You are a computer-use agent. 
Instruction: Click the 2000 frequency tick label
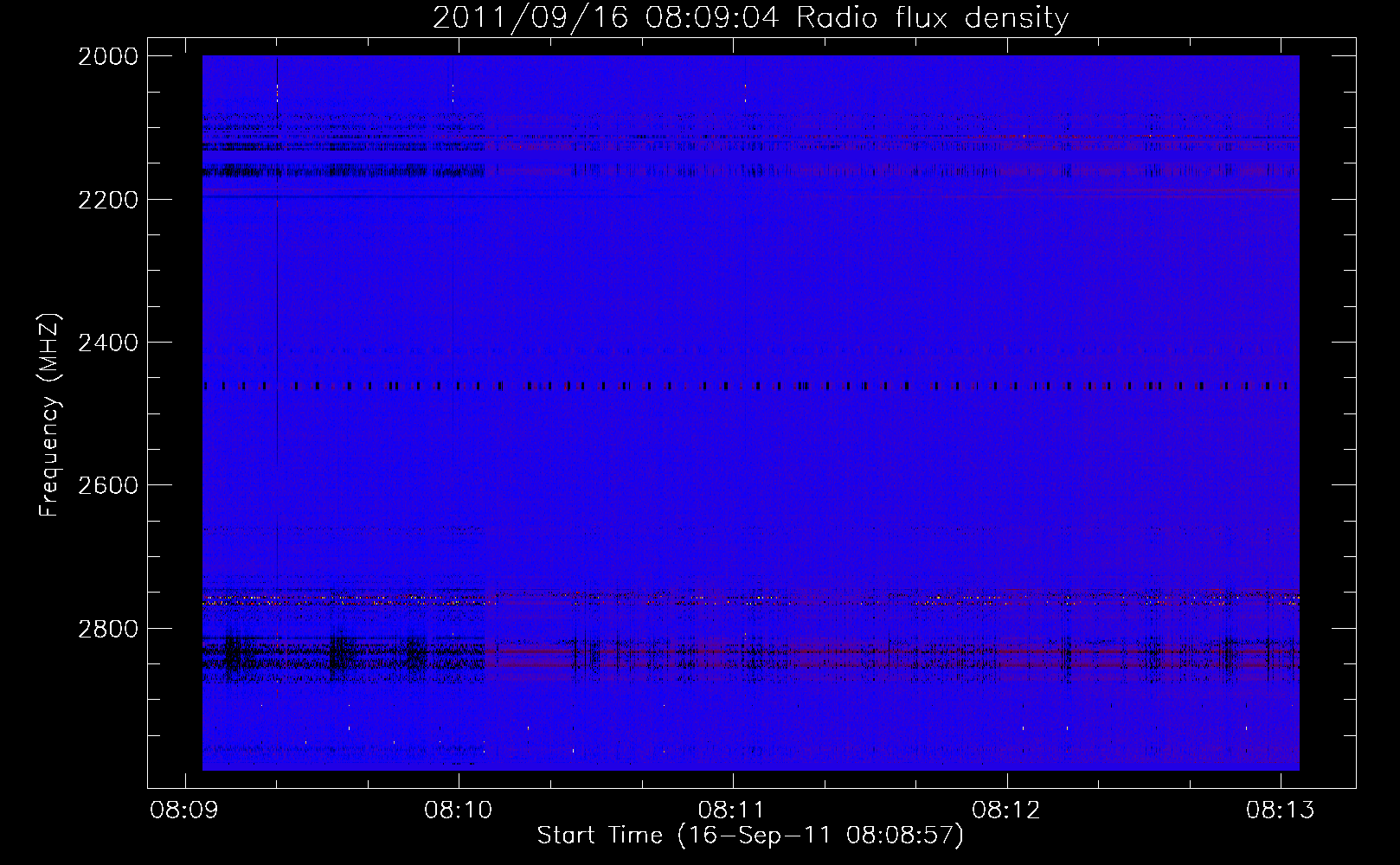(x=108, y=56)
